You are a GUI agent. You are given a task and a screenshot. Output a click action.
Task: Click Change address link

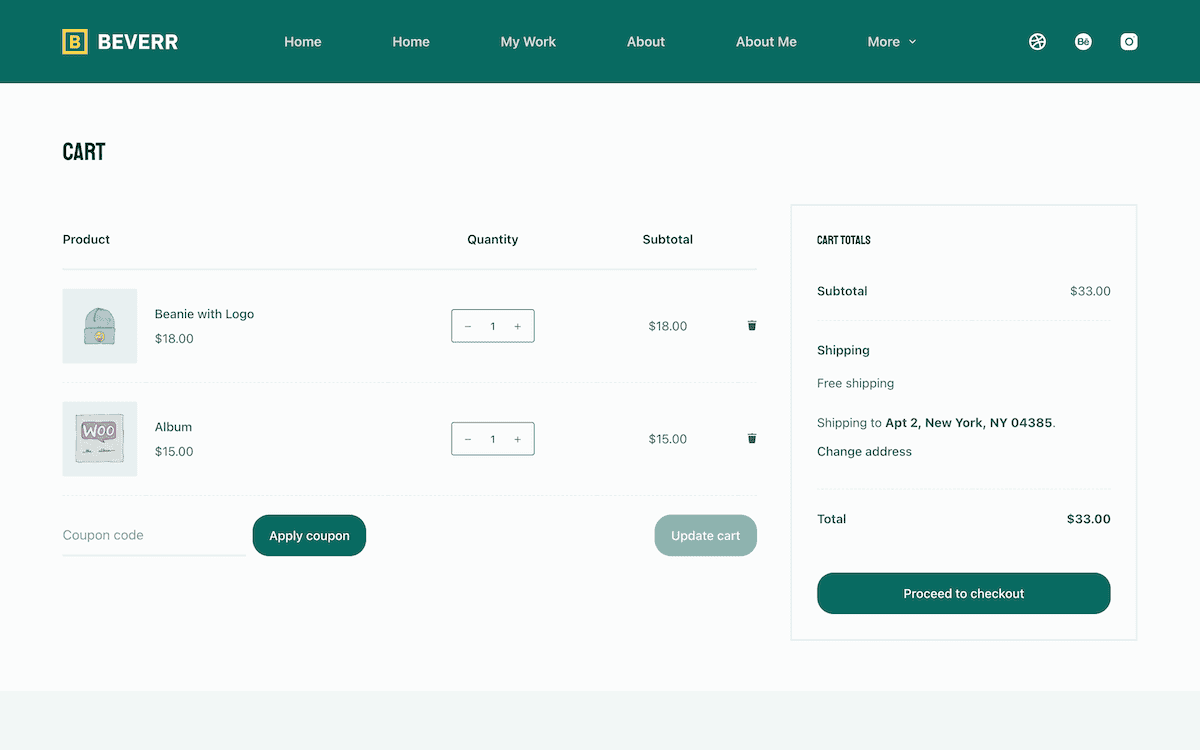(x=864, y=451)
